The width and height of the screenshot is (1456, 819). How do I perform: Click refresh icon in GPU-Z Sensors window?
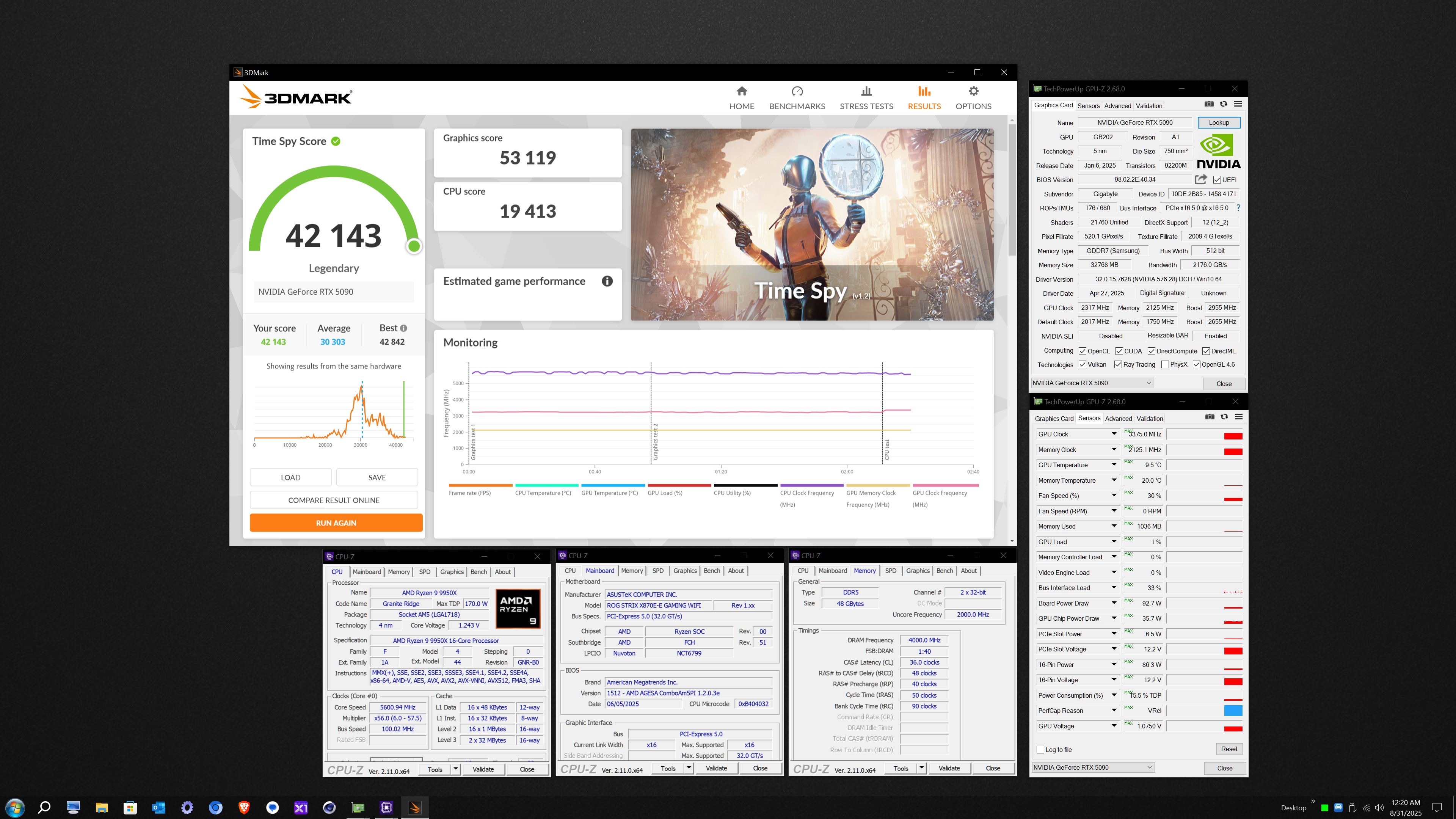[x=1224, y=417]
